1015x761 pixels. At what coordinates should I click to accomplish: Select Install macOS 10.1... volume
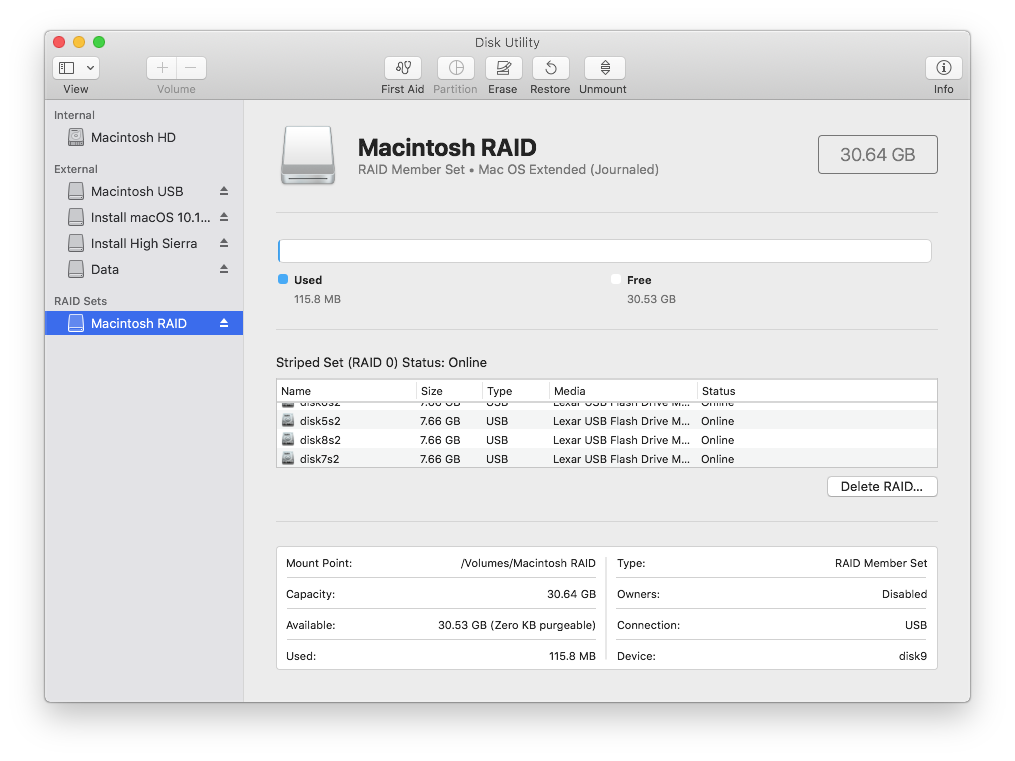pos(144,217)
